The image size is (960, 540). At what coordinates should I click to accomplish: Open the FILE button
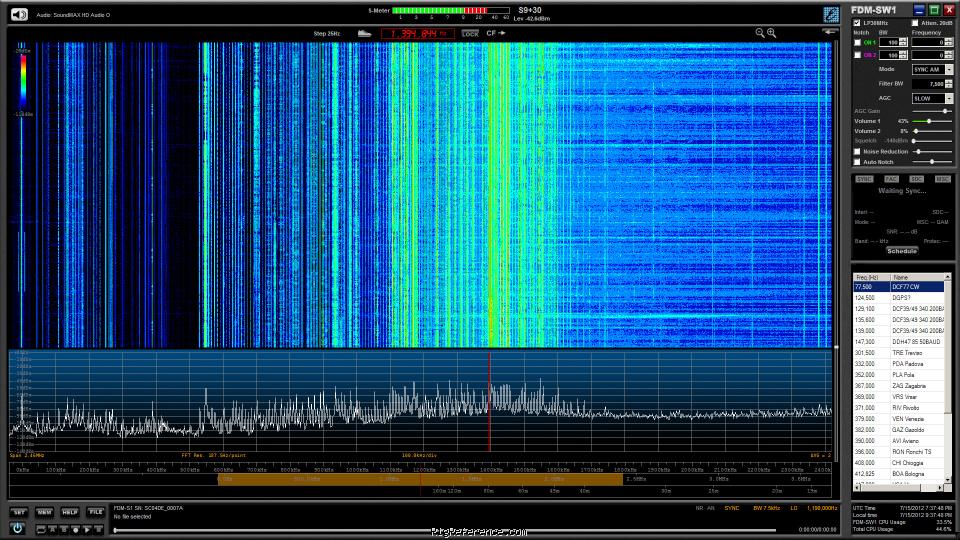(96, 512)
